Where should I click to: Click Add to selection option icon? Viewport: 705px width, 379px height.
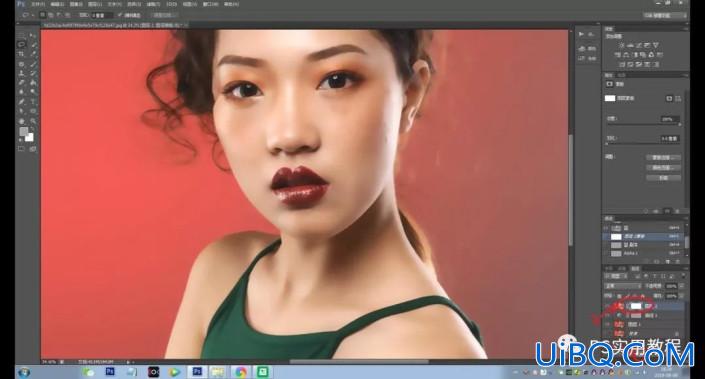[x=51, y=15]
